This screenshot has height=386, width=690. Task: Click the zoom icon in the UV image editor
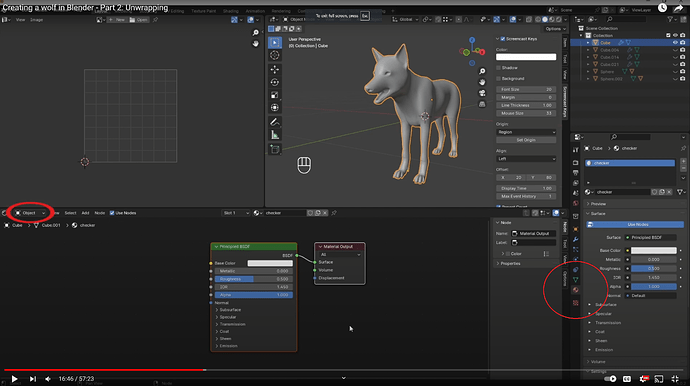pyautogui.click(x=256, y=33)
